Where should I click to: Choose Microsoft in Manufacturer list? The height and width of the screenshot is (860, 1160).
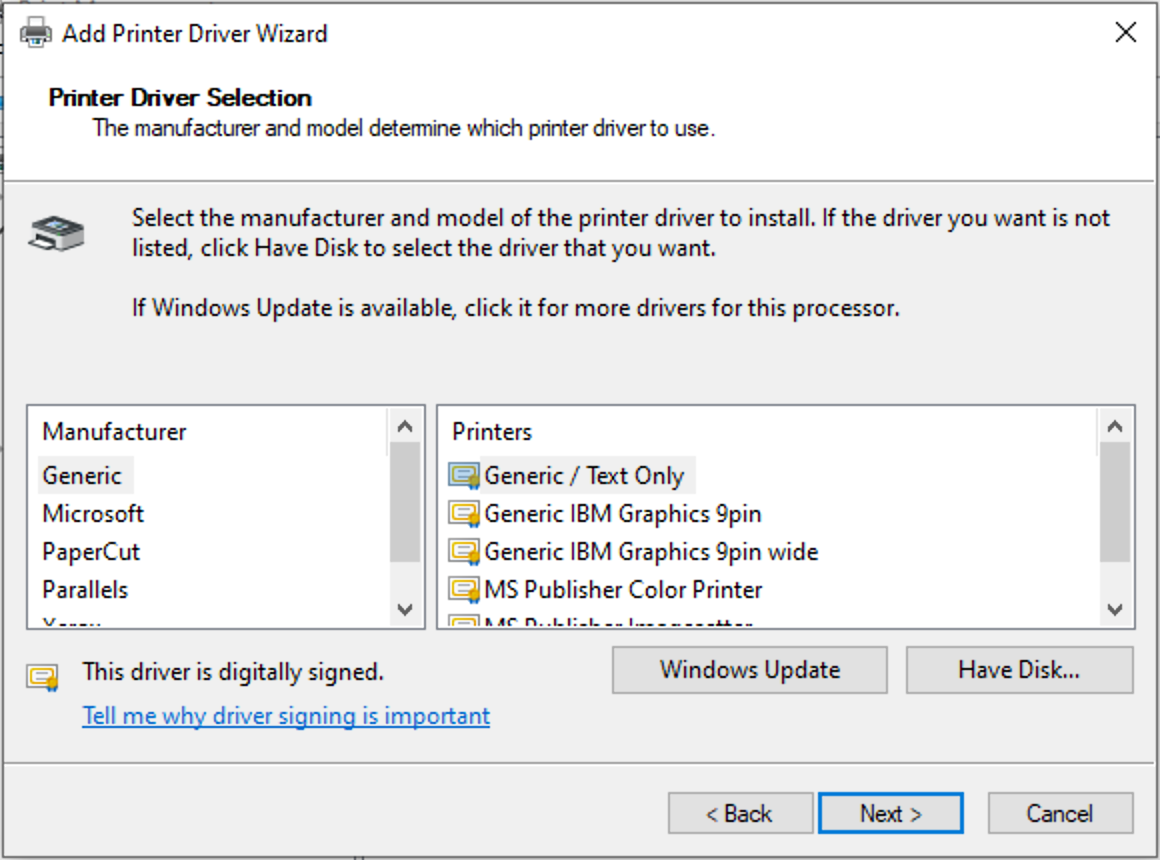tap(93, 514)
